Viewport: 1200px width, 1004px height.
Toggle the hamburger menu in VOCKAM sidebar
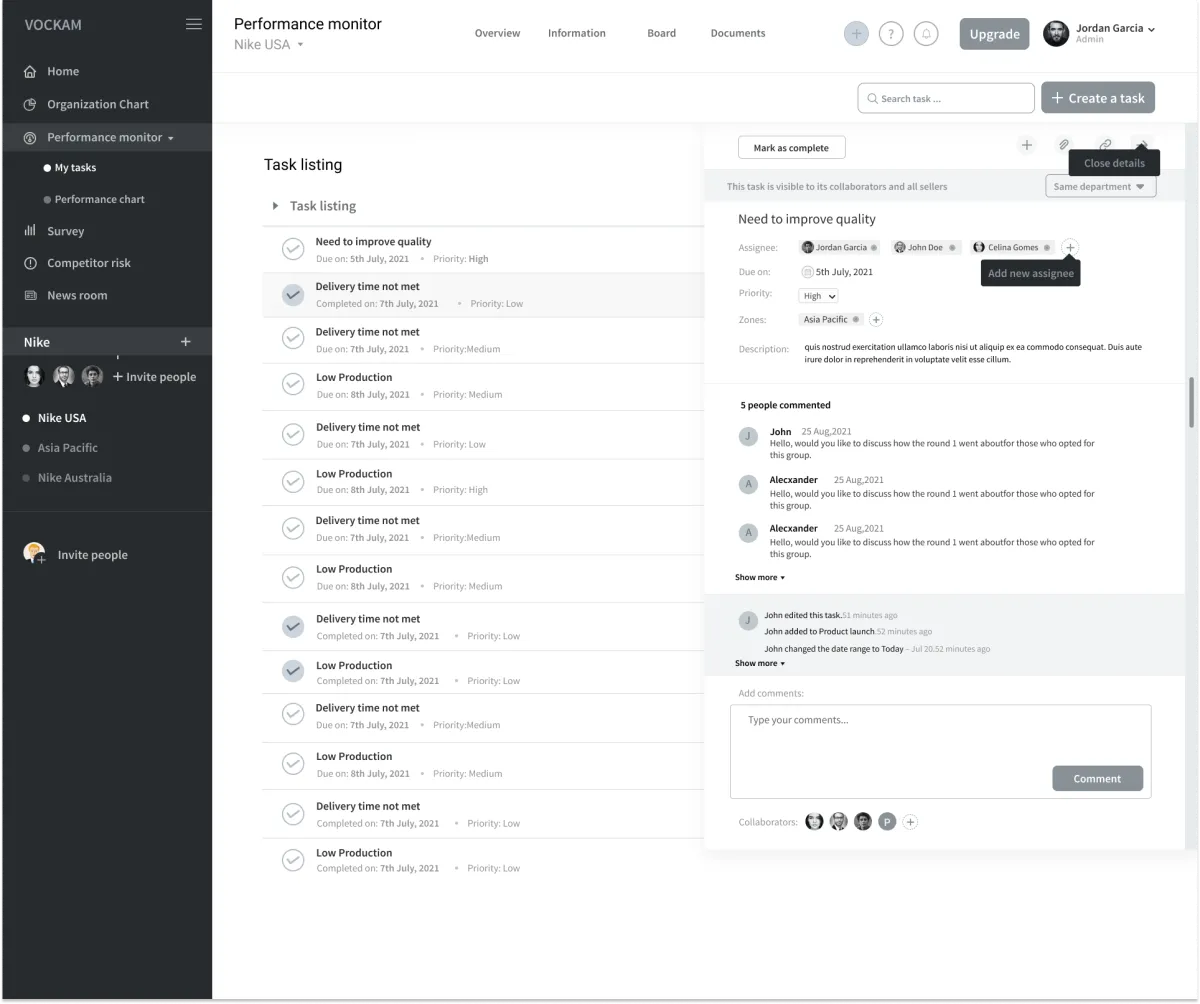click(193, 24)
